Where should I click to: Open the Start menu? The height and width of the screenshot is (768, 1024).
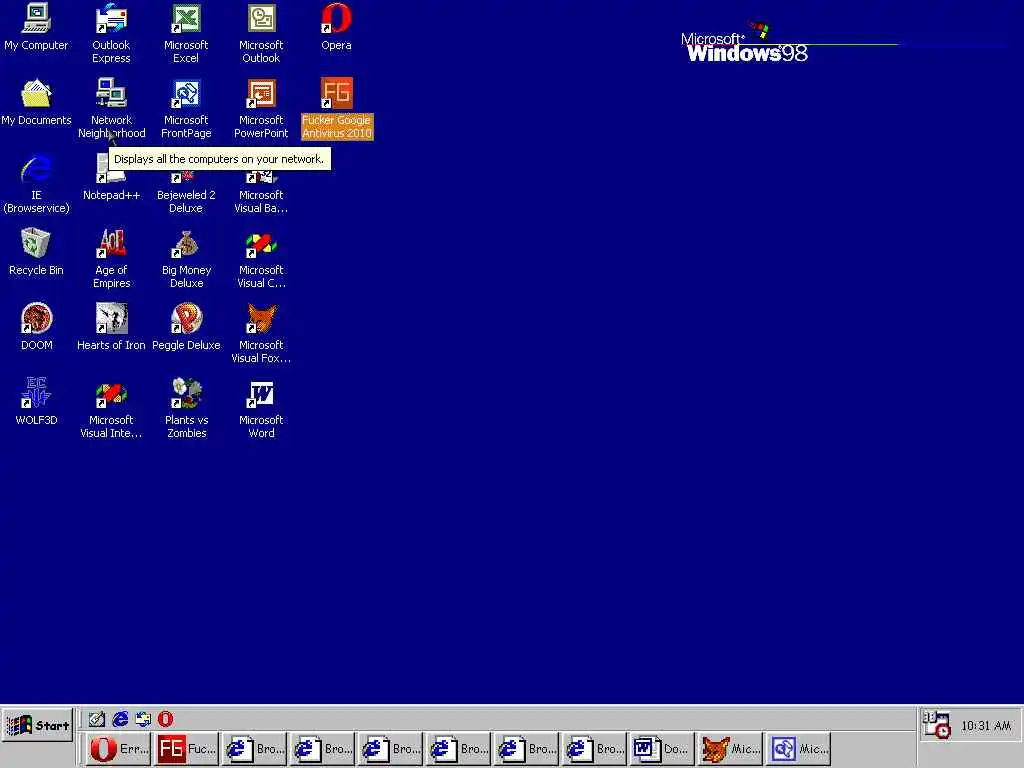coord(37,725)
